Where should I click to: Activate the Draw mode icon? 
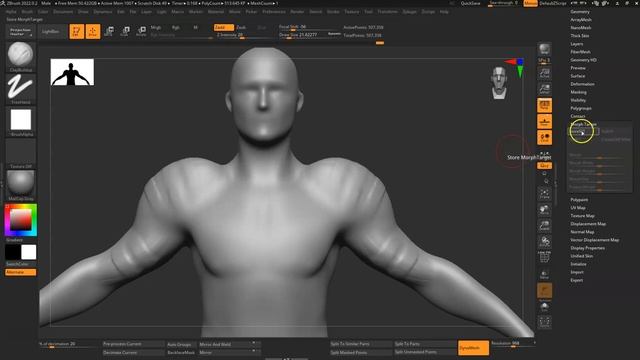point(93,31)
